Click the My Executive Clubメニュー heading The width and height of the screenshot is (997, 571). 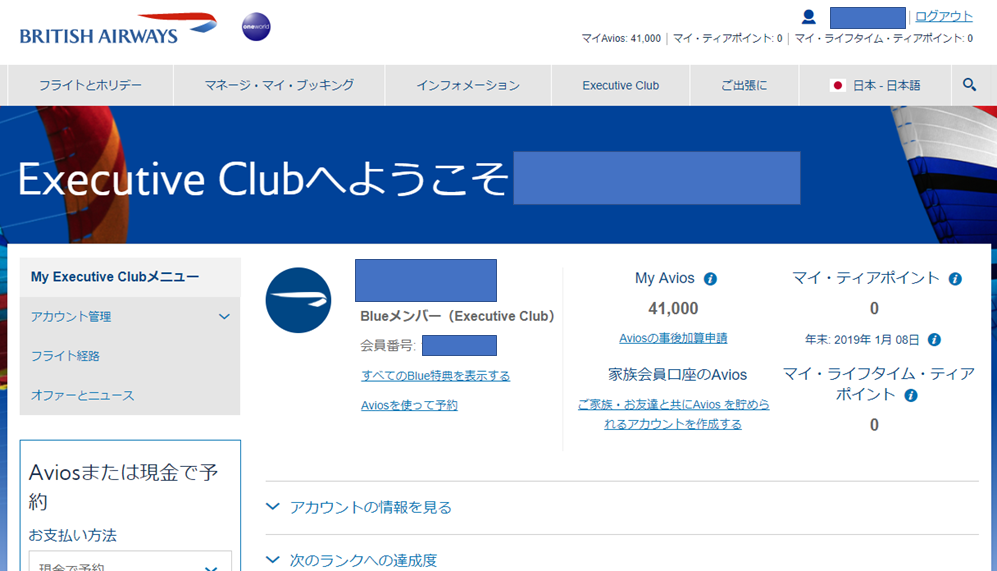(115, 277)
